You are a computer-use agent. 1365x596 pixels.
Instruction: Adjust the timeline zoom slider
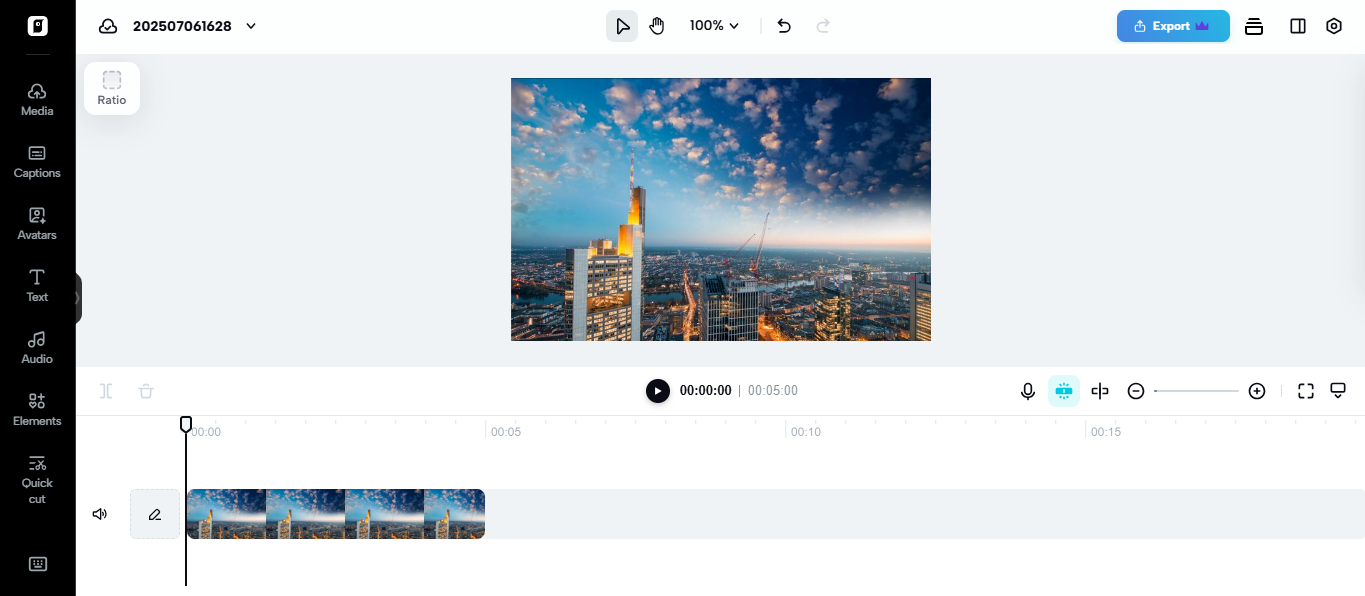point(1196,391)
